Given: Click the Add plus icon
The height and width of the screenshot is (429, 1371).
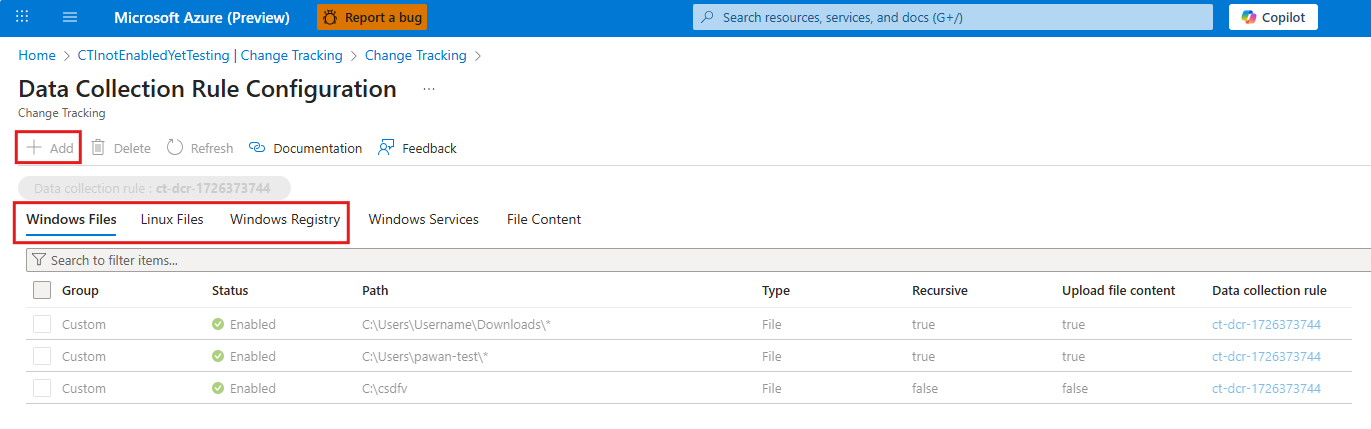Looking at the screenshot, I should pyautogui.click(x=34, y=148).
